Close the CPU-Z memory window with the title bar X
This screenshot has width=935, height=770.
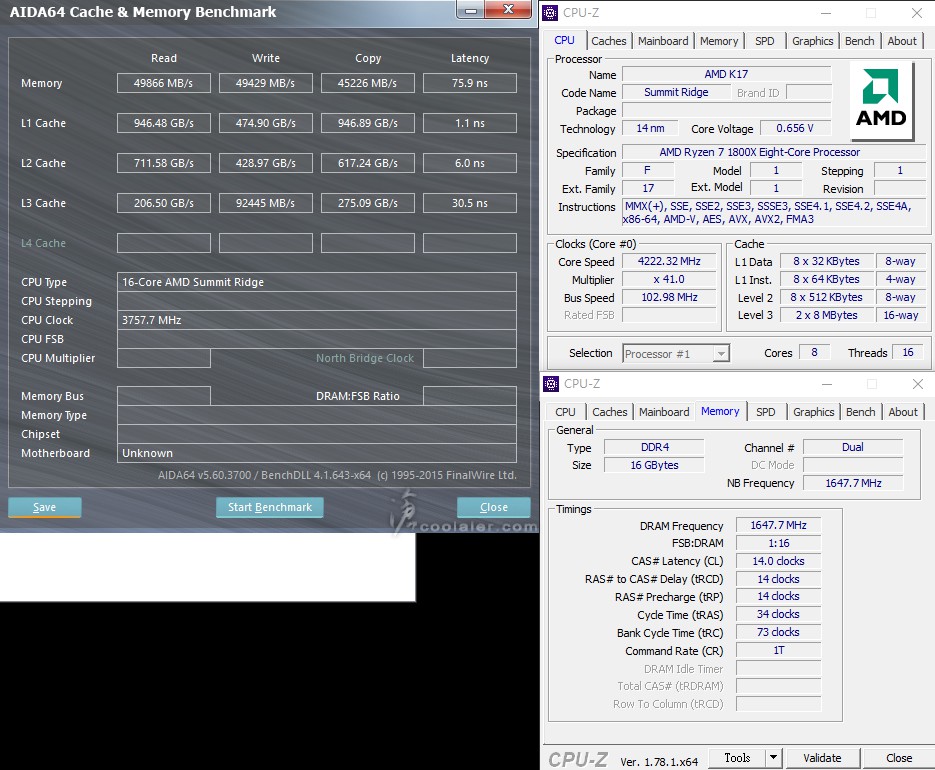[x=918, y=384]
